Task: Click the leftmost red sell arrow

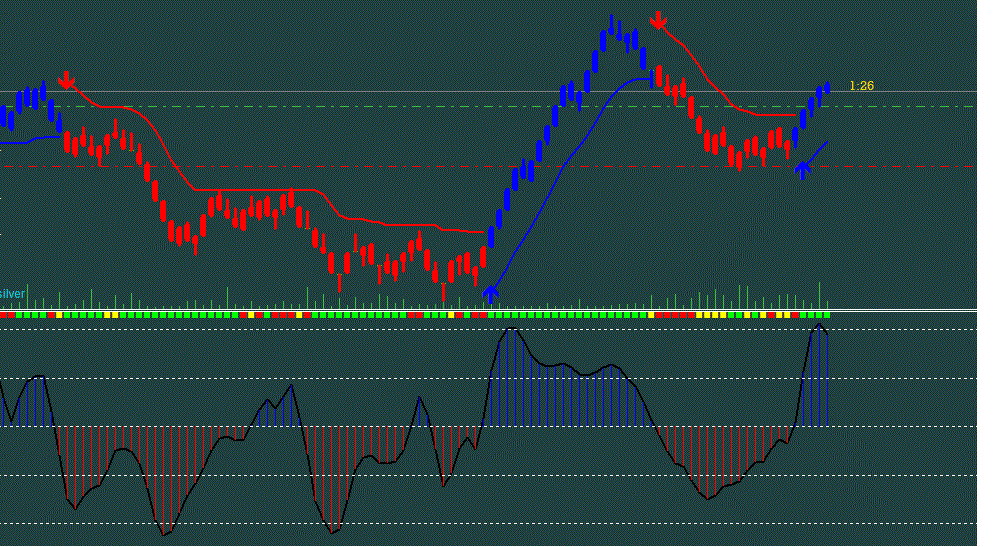Action: tap(66, 80)
